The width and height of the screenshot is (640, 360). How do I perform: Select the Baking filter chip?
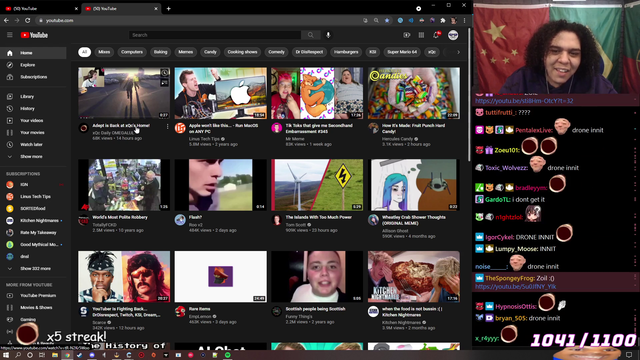160,52
